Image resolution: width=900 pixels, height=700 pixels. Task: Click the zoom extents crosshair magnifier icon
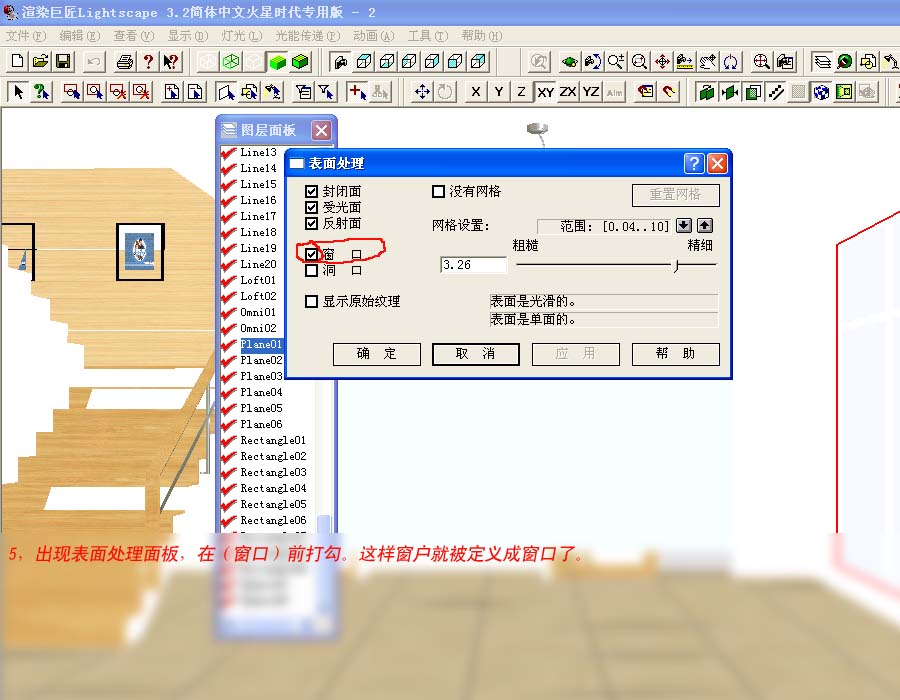click(761, 61)
